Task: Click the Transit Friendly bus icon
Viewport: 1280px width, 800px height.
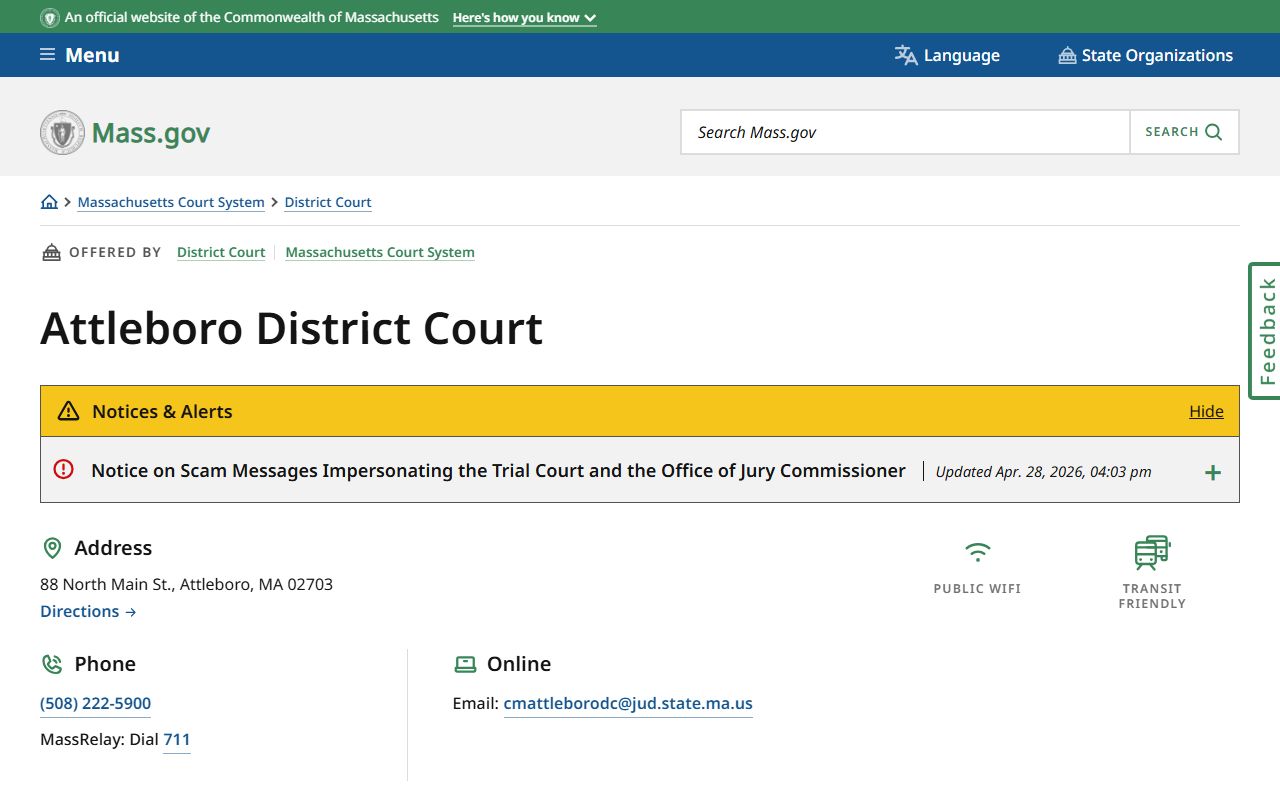Action: 1152,553
